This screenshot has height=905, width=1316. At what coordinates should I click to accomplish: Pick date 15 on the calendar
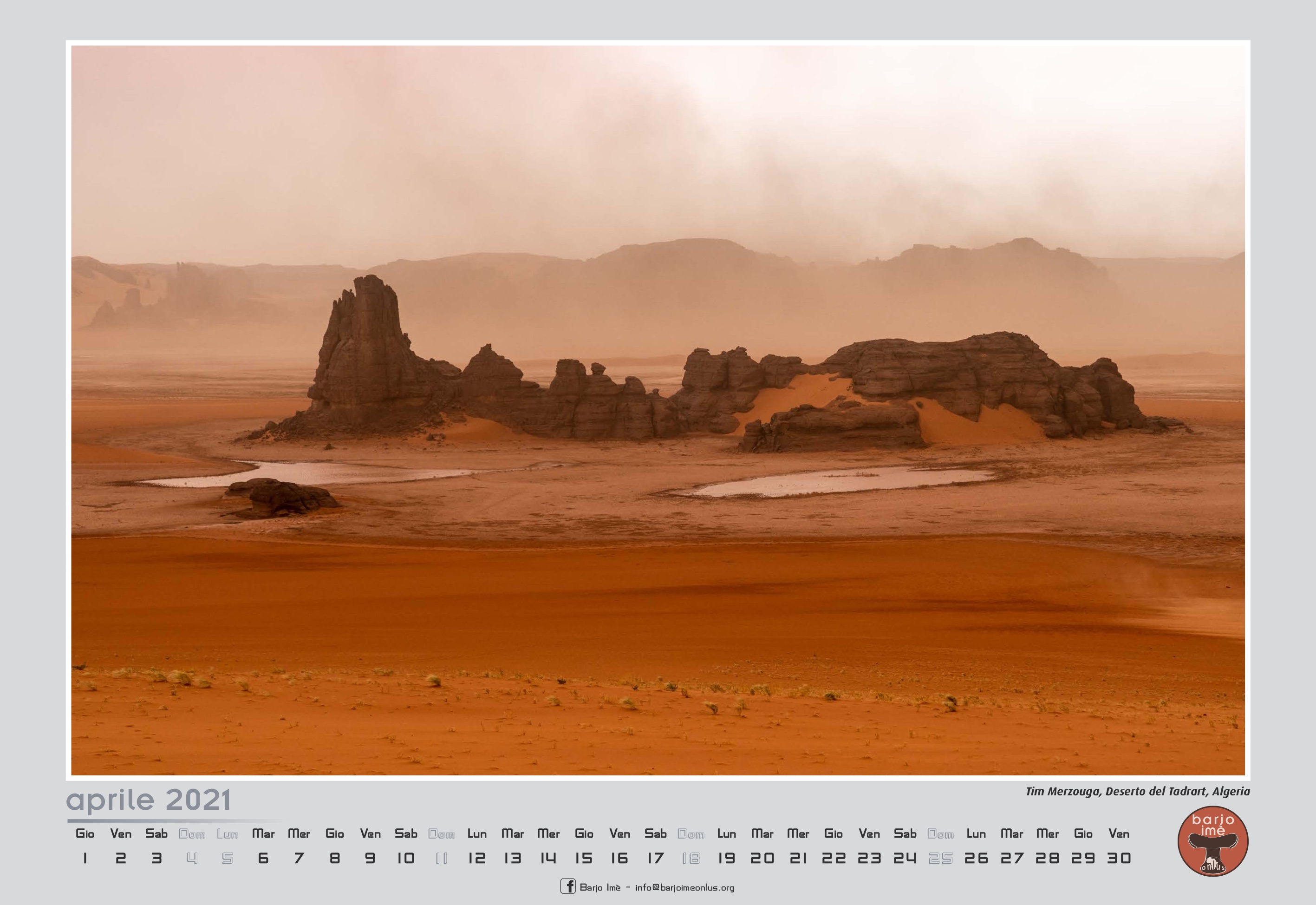[x=584, y=858]
